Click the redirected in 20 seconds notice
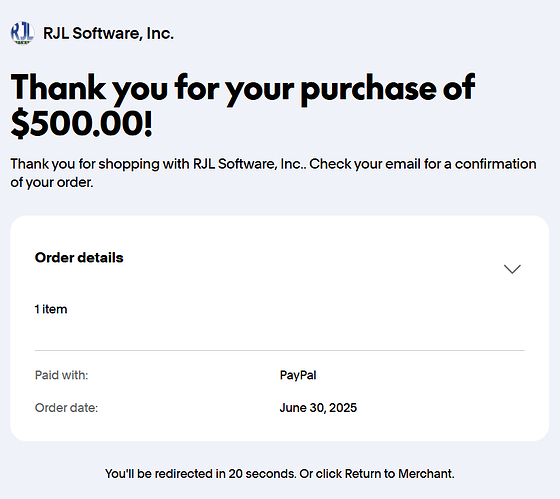 coord(201,474)
